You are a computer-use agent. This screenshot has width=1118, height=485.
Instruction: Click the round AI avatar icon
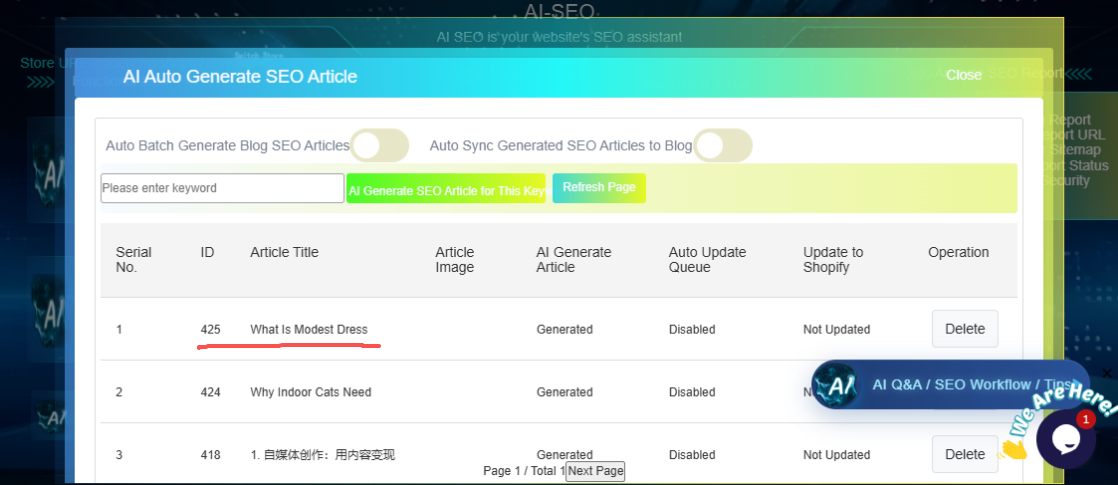pos(835,385)
